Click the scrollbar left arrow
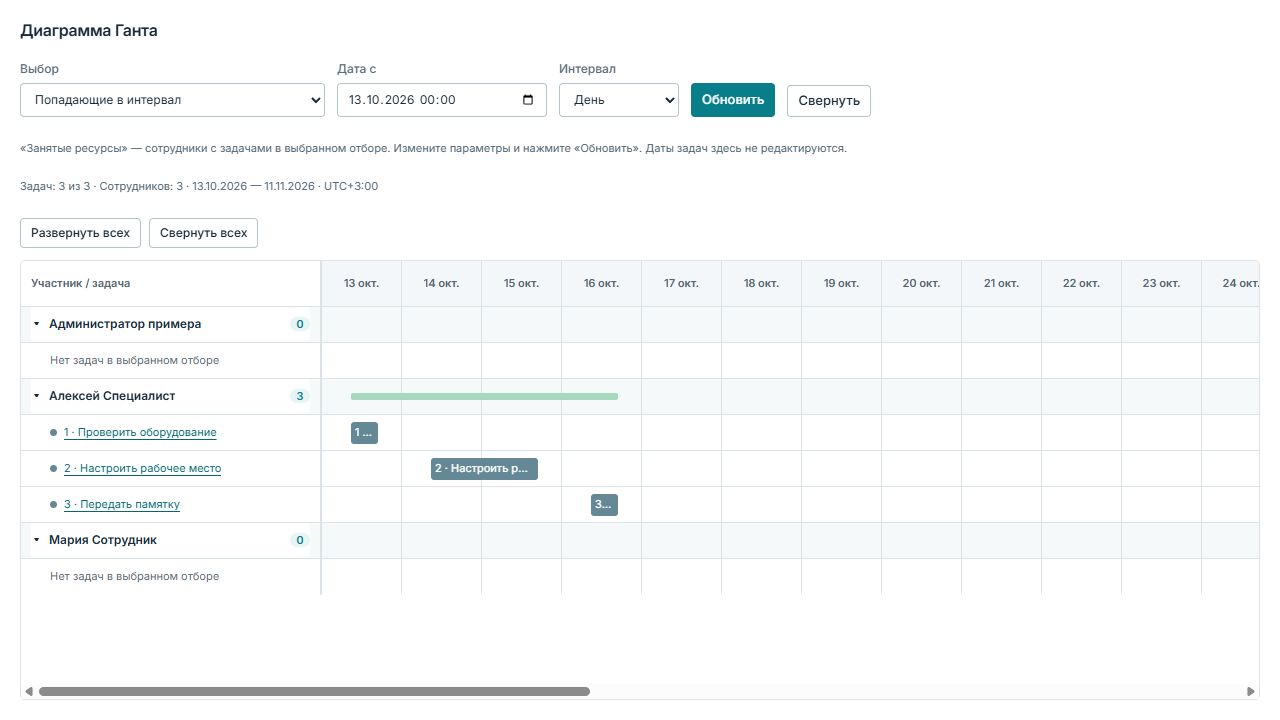This screenshot has height=720, width=1280. 29,691
